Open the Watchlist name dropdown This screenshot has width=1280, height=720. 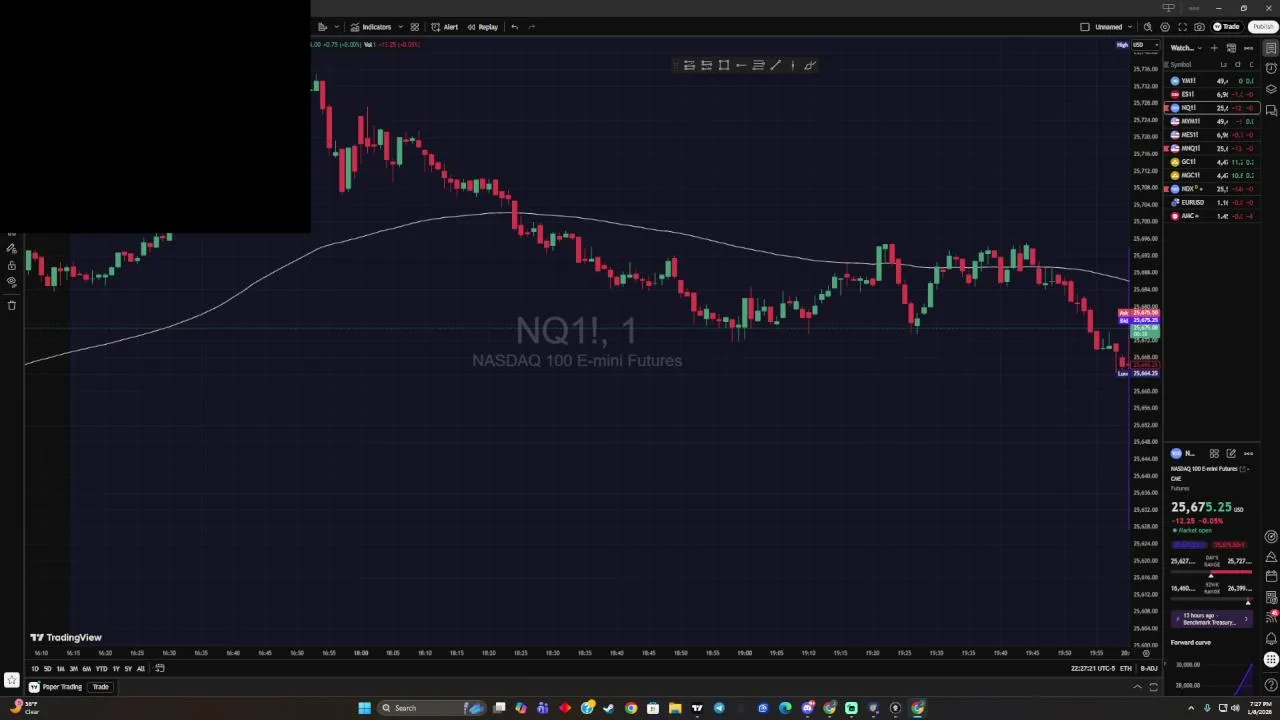point(1184,48)
